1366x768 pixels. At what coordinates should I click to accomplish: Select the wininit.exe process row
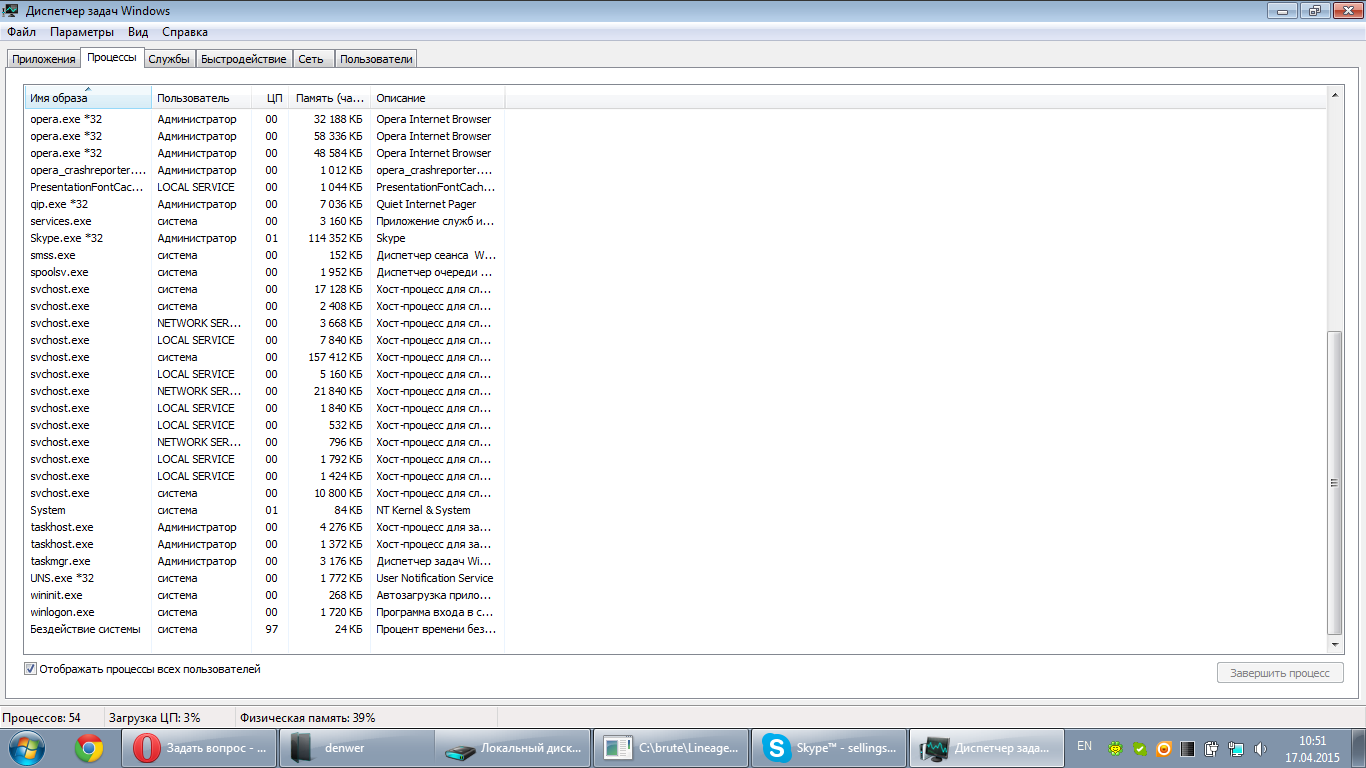click(265, 595)
